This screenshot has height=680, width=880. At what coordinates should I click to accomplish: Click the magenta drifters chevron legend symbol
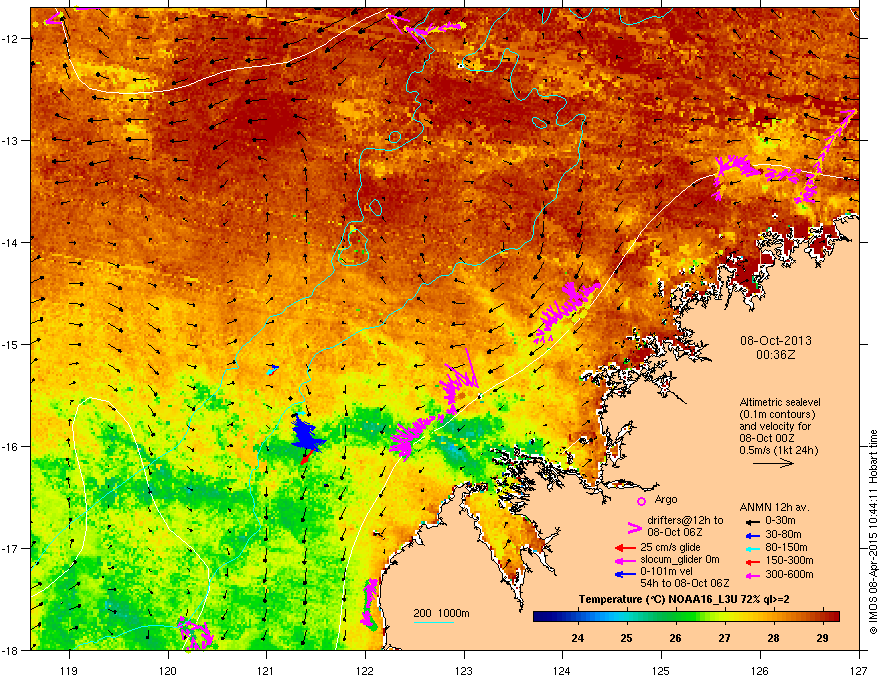[x=634, y=527]
